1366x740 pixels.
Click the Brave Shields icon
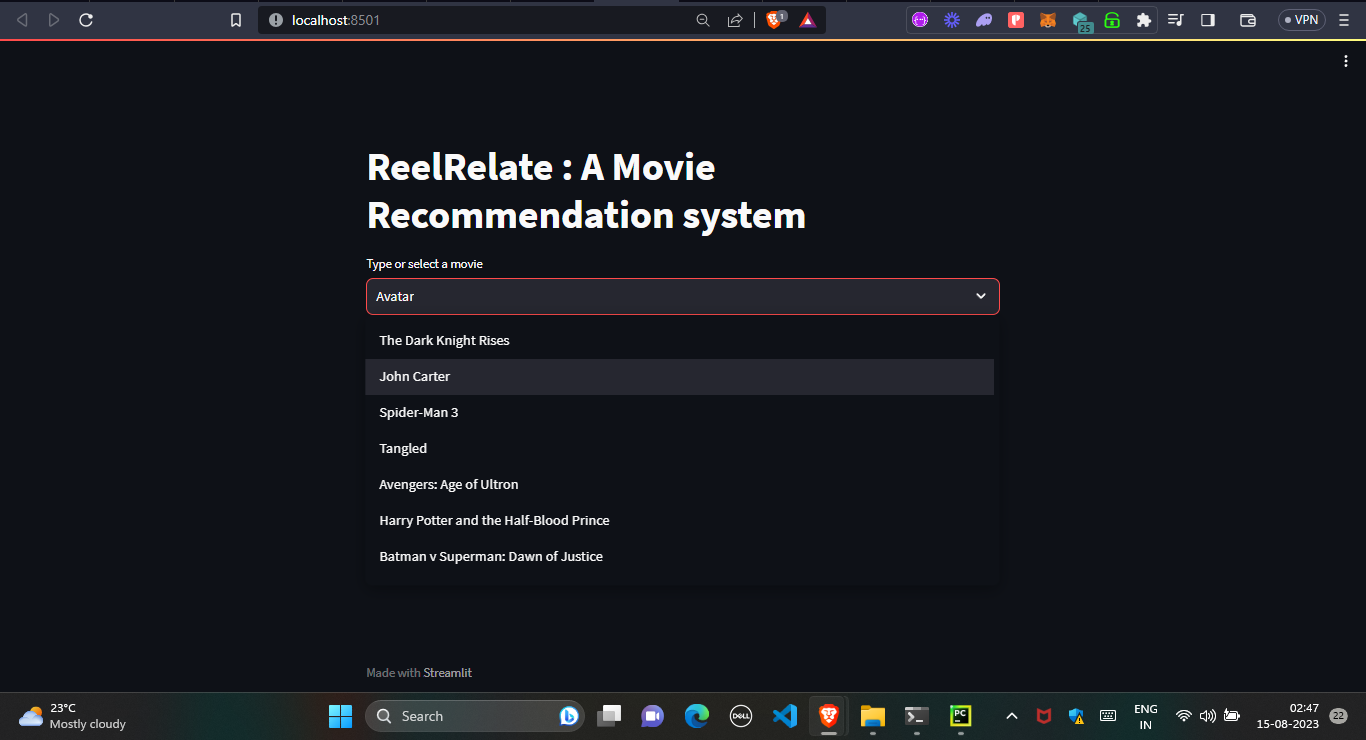coord(773,19)
